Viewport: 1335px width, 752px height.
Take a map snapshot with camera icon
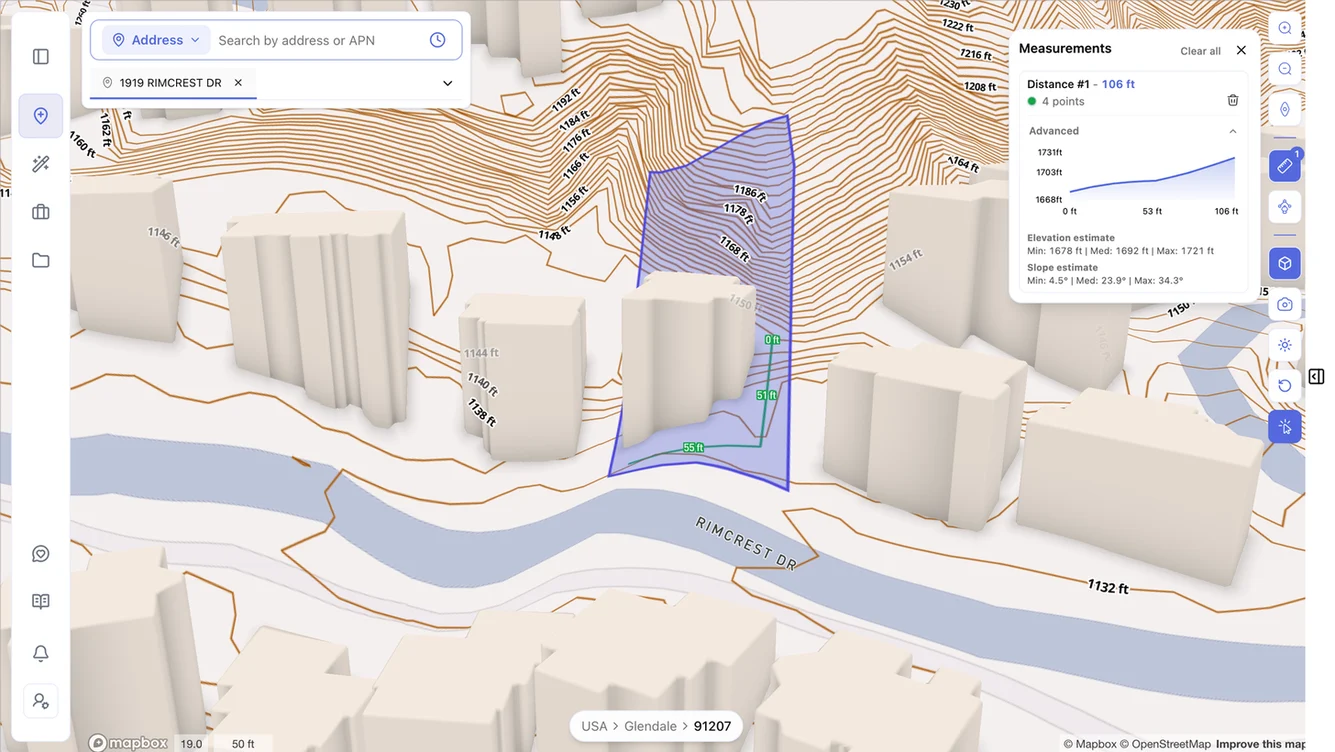coord(1285,304)
